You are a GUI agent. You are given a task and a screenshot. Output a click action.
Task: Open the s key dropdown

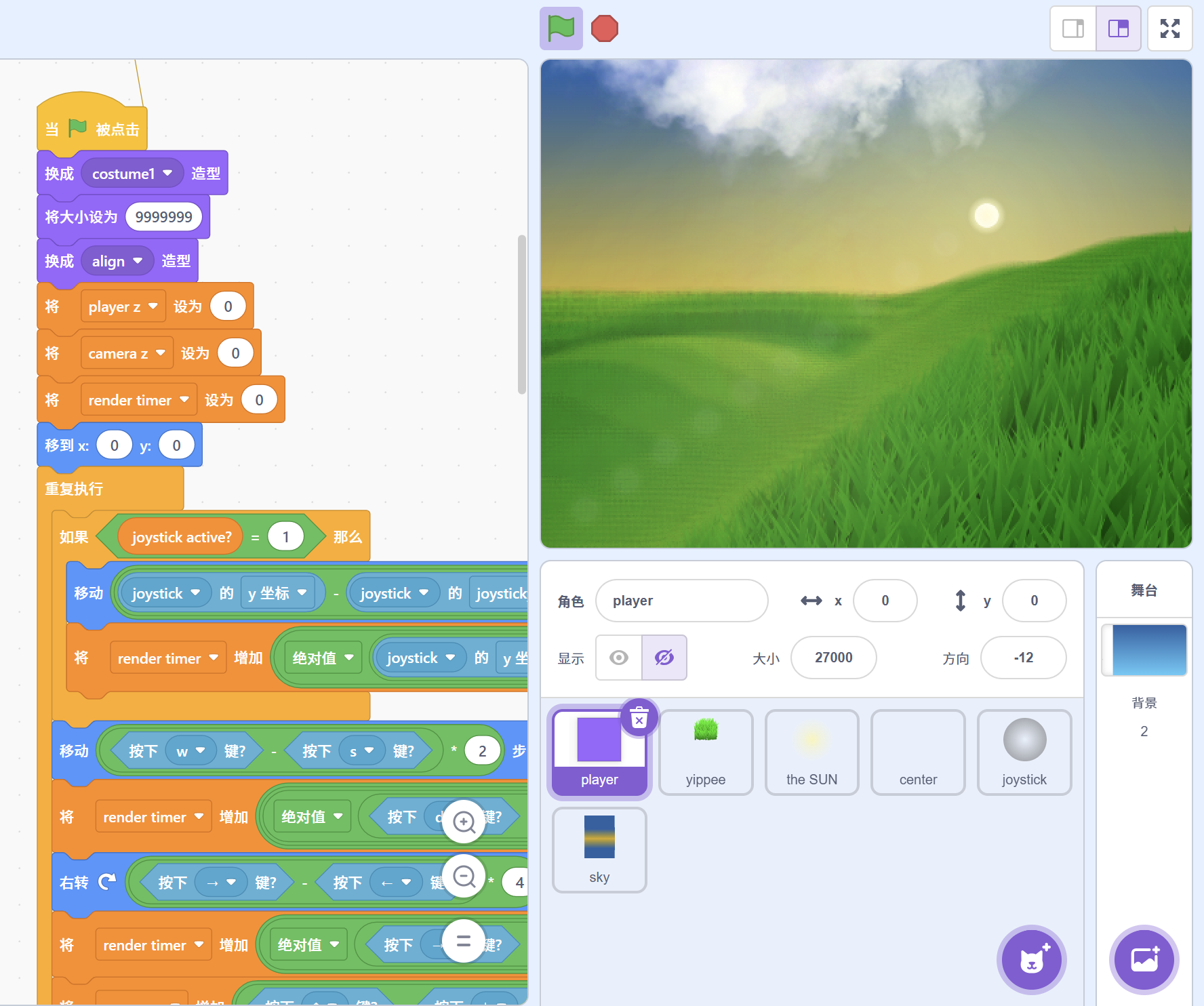pyautogui.click(x=362, y=751)
